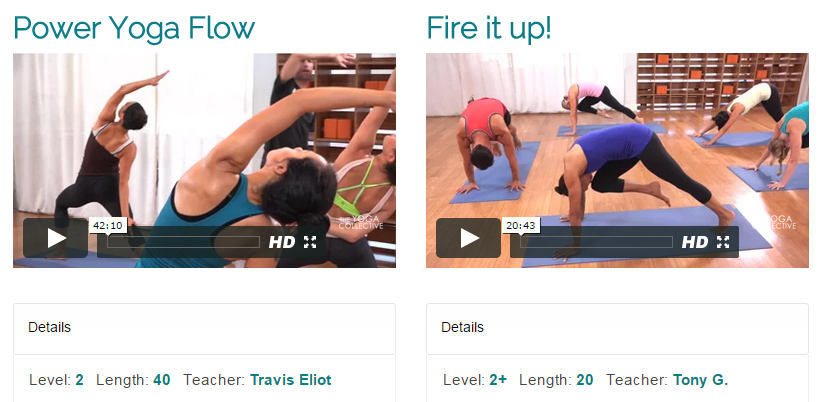Expand Details panel under Power Yoga Flow
Image resolution: width=819 pixels, height=402 pixels.
coord(204,329)
